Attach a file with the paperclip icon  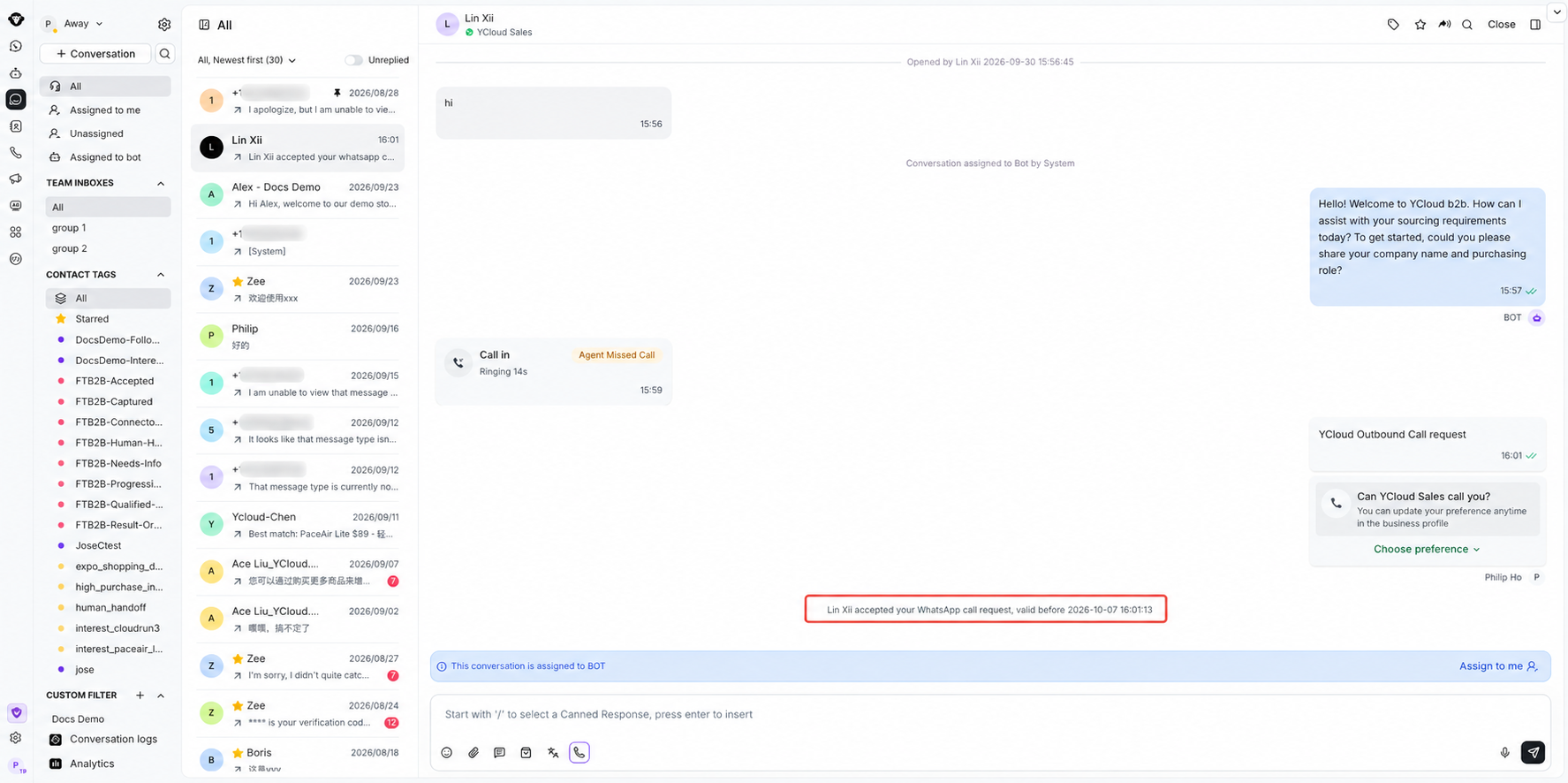click(473, 753)
